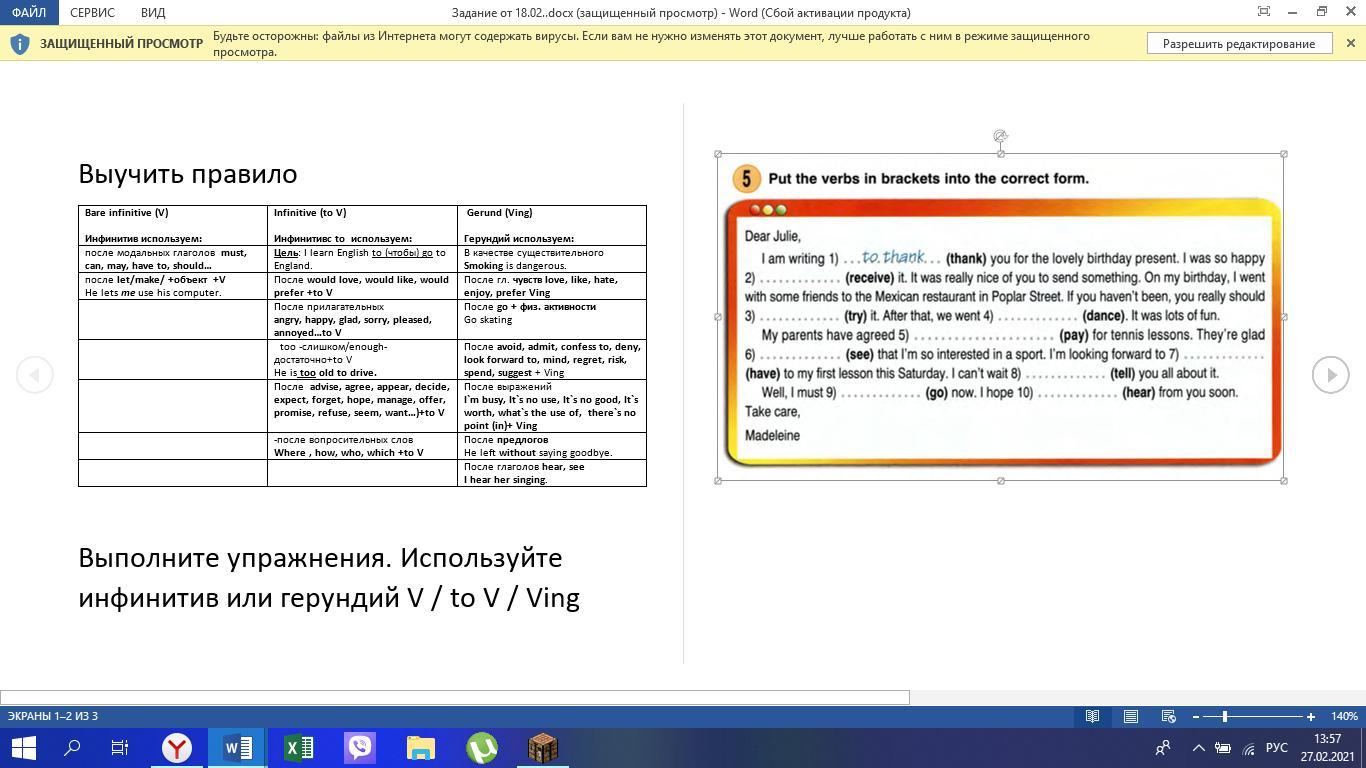Open Windows taskbar search

(72, 748)
